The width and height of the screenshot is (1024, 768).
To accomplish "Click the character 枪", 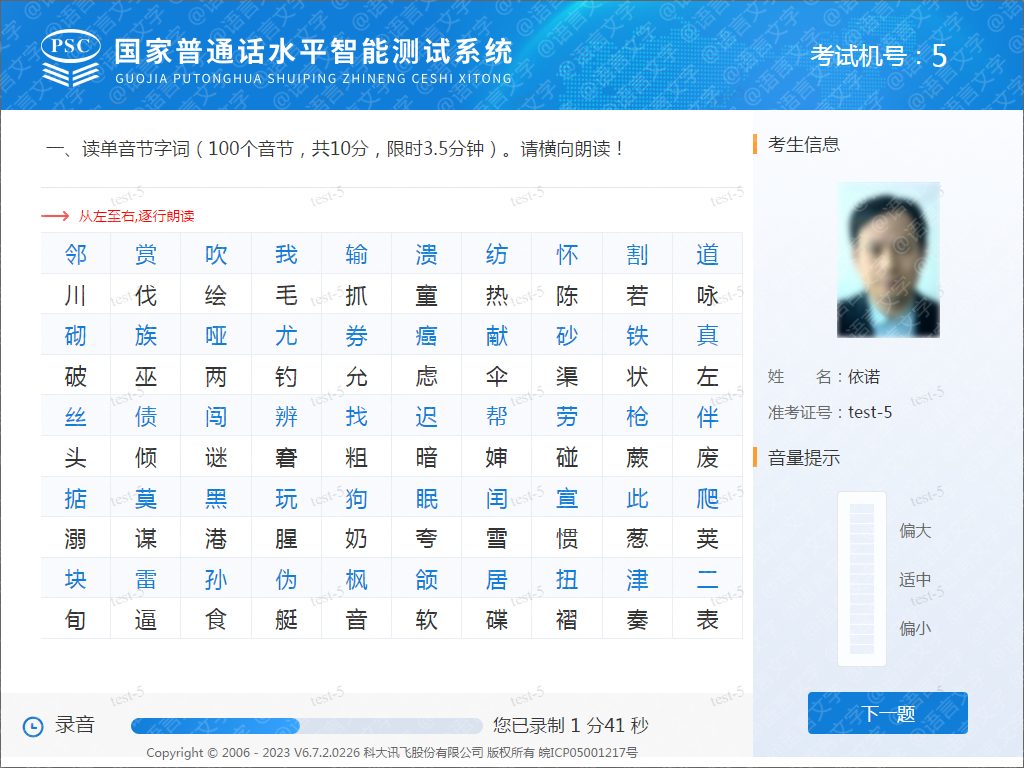I will pos(637,417).
